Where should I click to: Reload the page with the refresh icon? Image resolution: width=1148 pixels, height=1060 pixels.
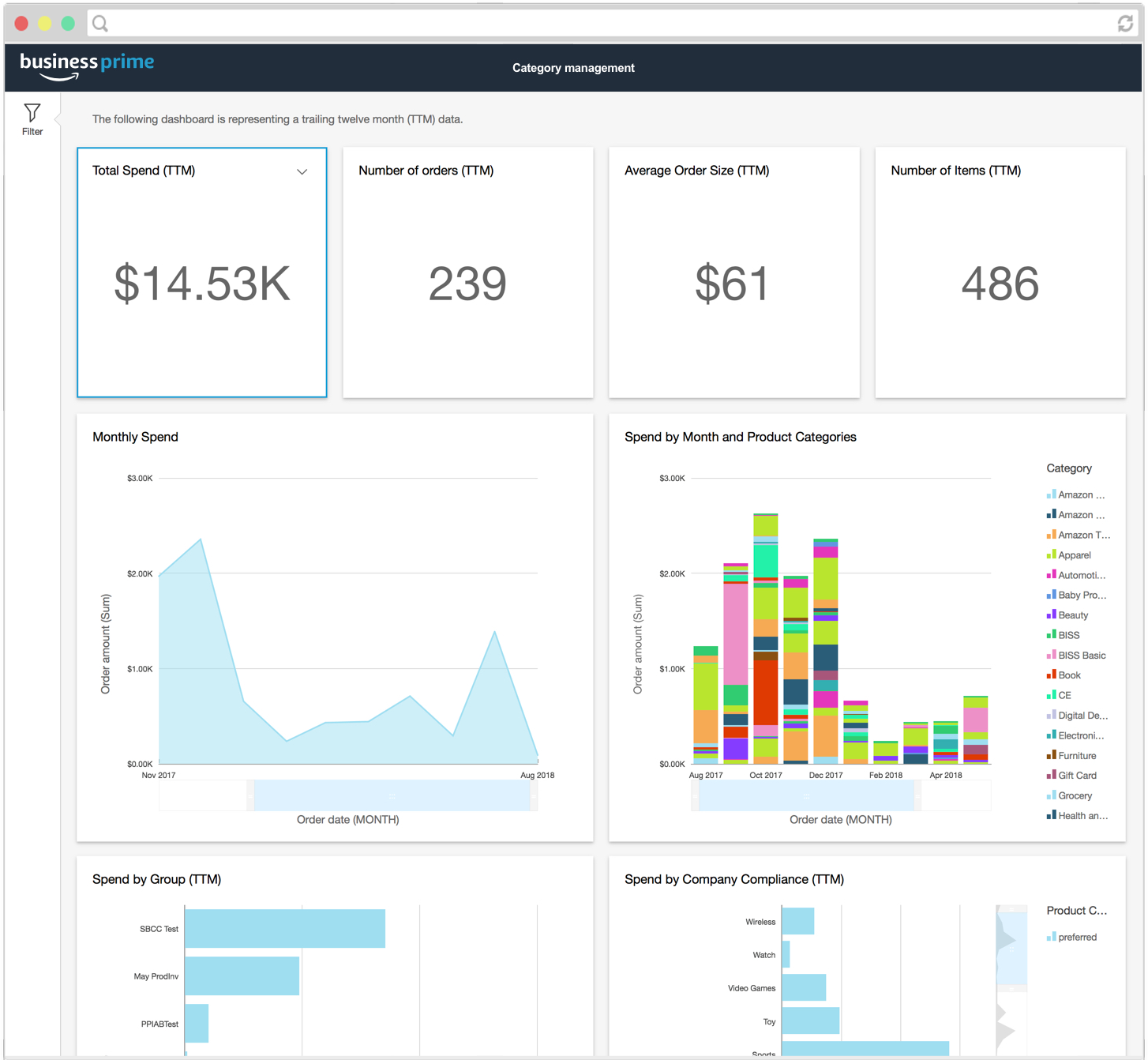point(1125,24)
